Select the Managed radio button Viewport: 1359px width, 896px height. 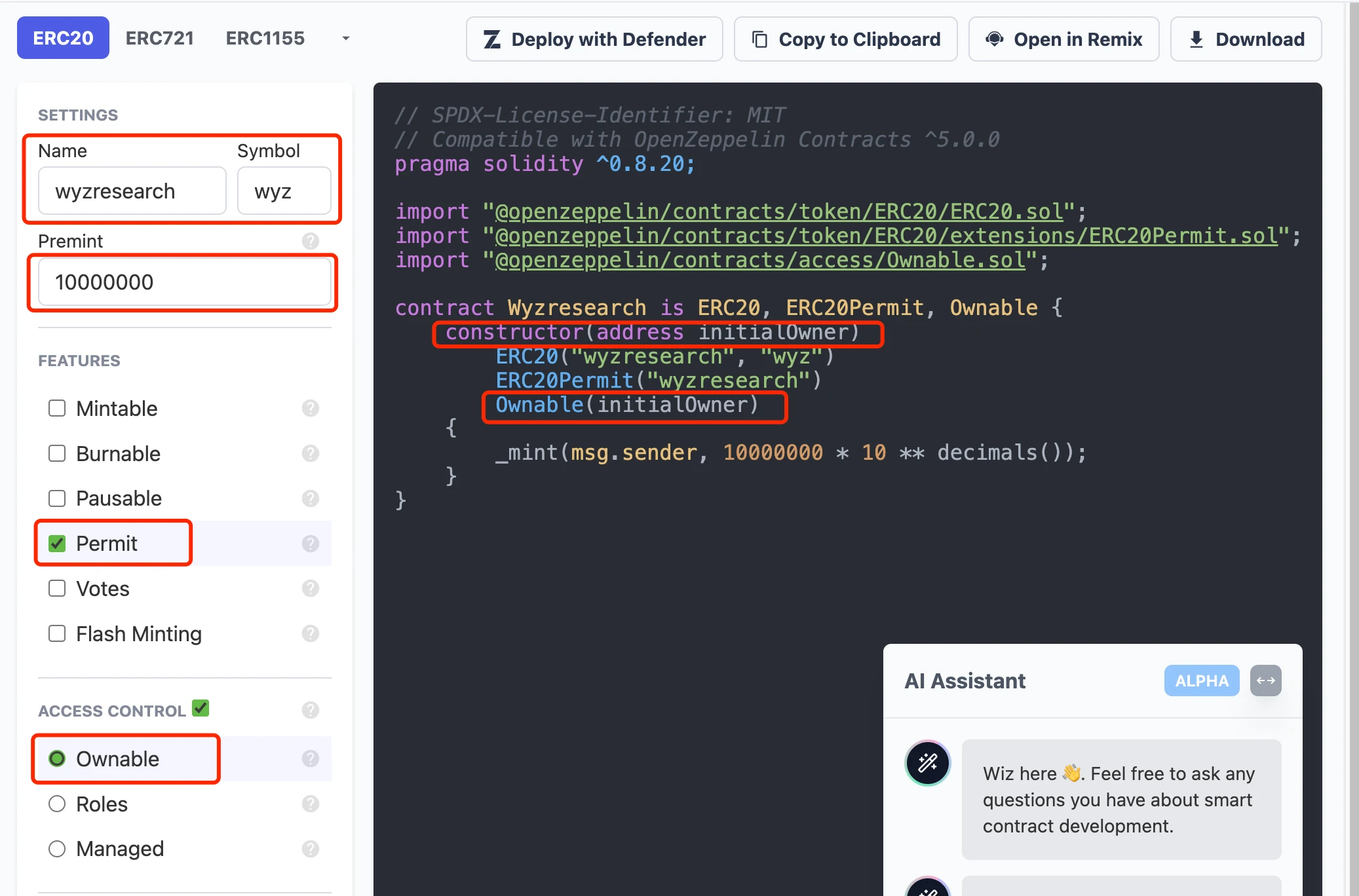(57, 848)
